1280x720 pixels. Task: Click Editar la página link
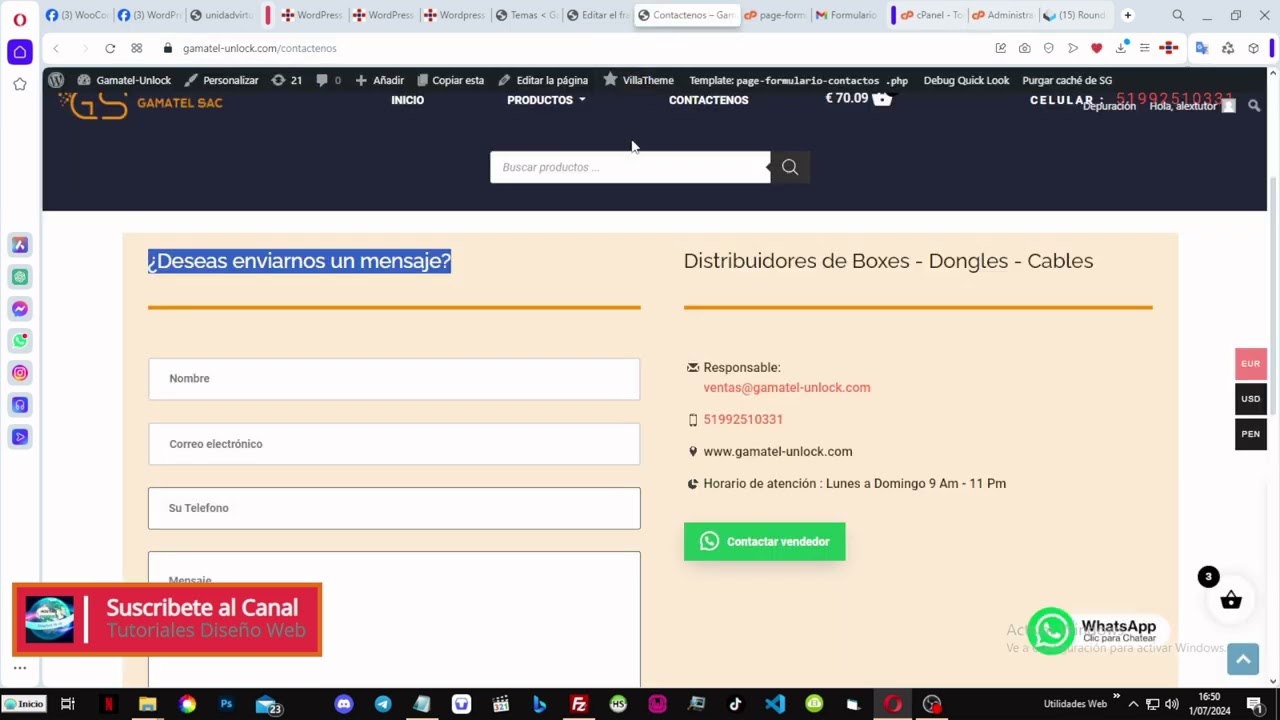[542, 80]
